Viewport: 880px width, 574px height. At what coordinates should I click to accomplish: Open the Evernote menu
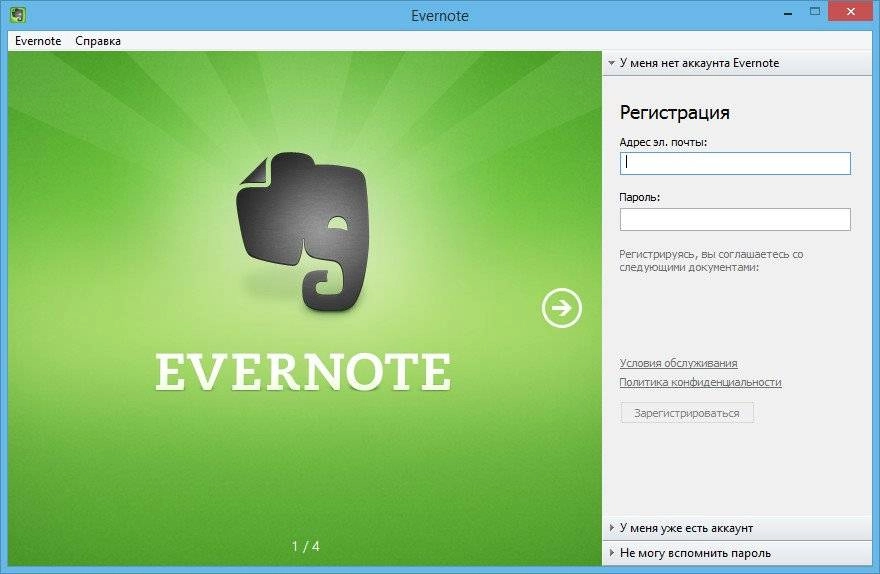coord(38,41)
